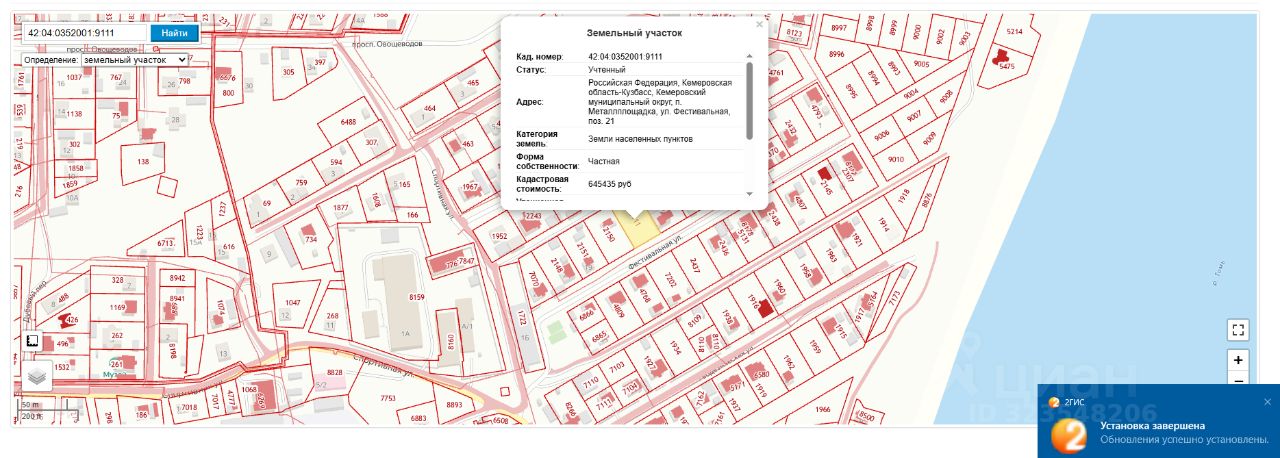Screen dimensions: 1280x458
Task: Click land parcel 8159 on map
Action: (416, 298)
